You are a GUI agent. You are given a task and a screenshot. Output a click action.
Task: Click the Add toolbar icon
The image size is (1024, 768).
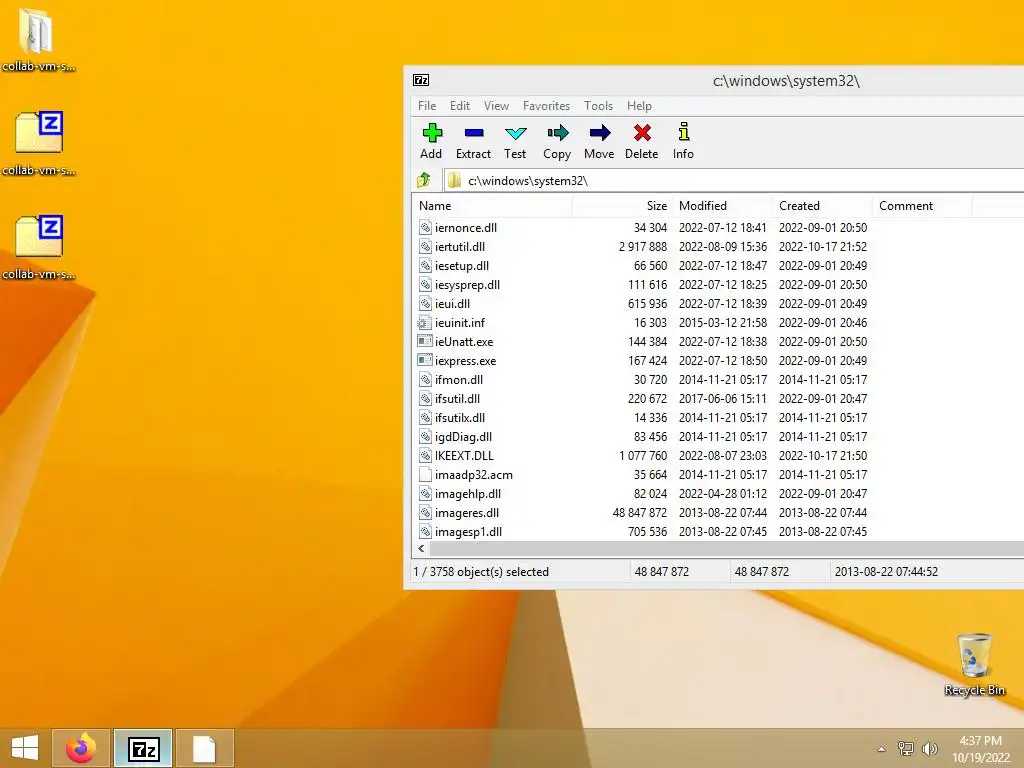(432, 133)
